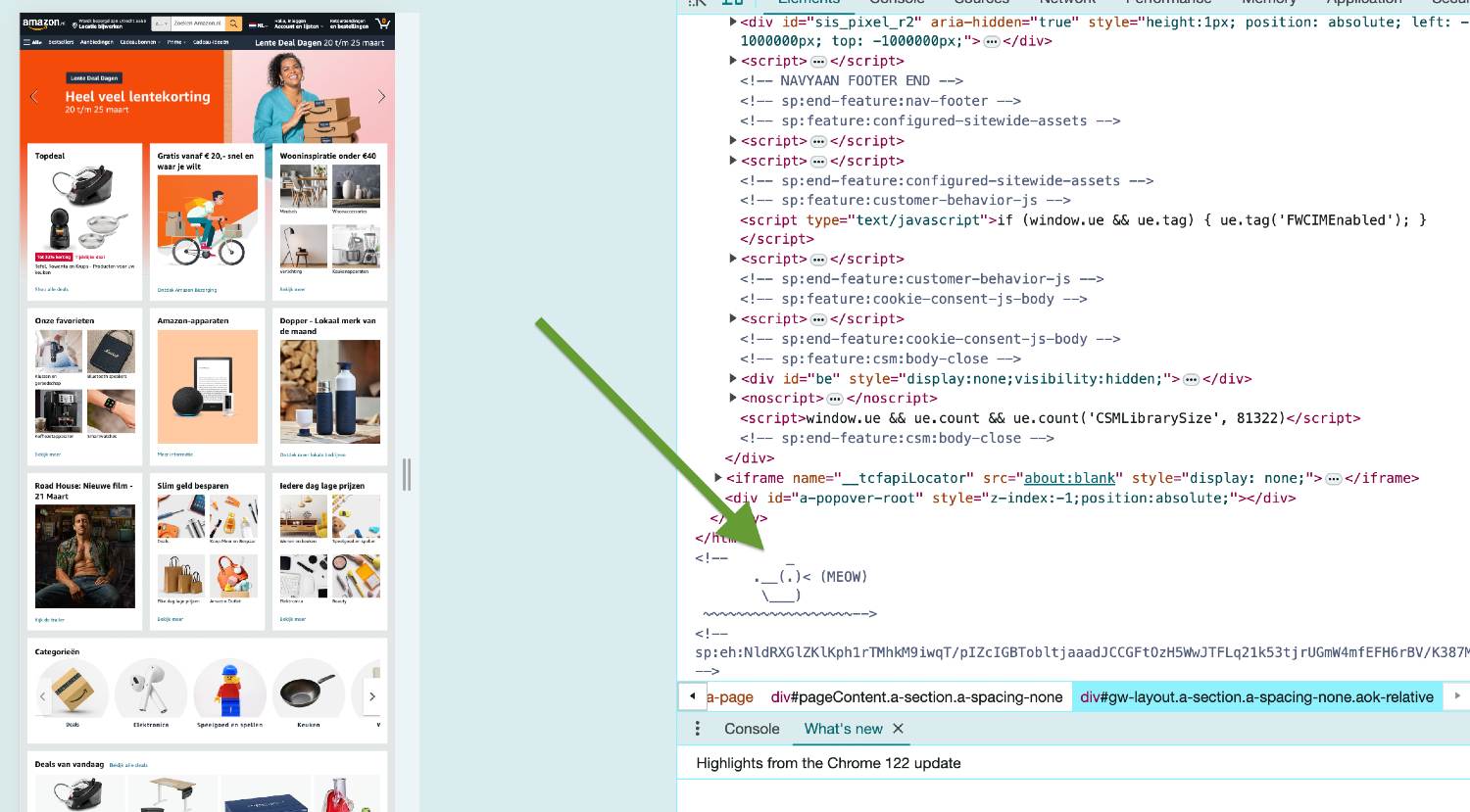
Task: Open the search category dropdown
Action: [x=161, y=24]
